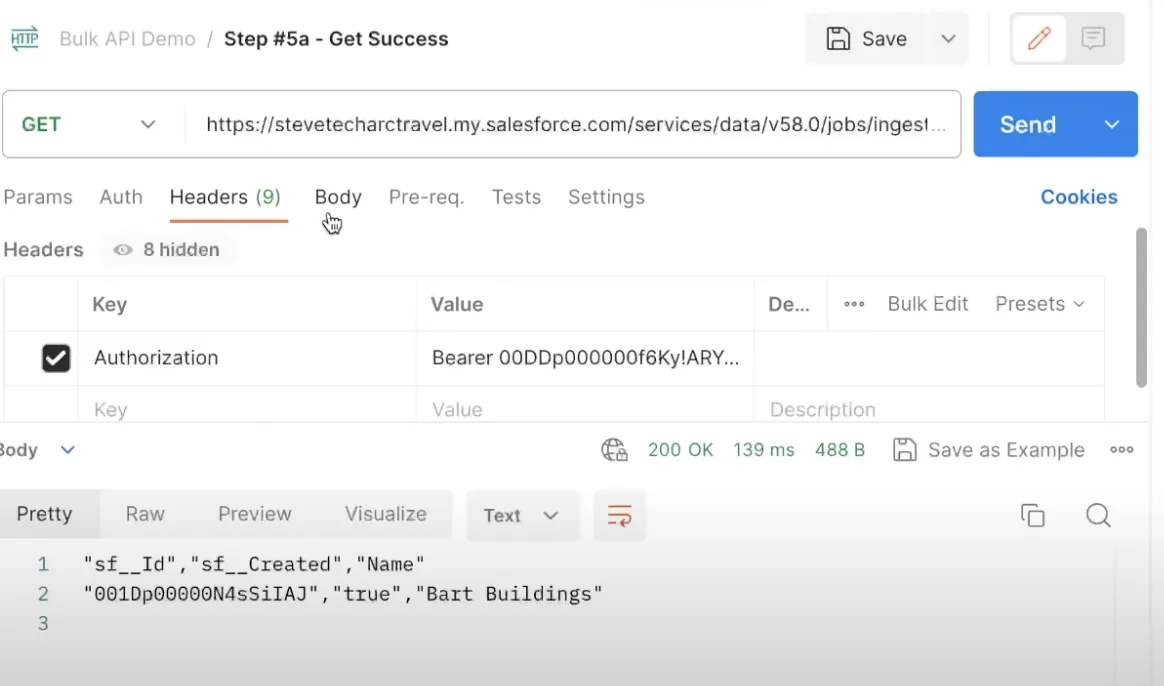Open the Pre-req. tab
Viewport: 1164px width, 686px height.
pos(426,197)
